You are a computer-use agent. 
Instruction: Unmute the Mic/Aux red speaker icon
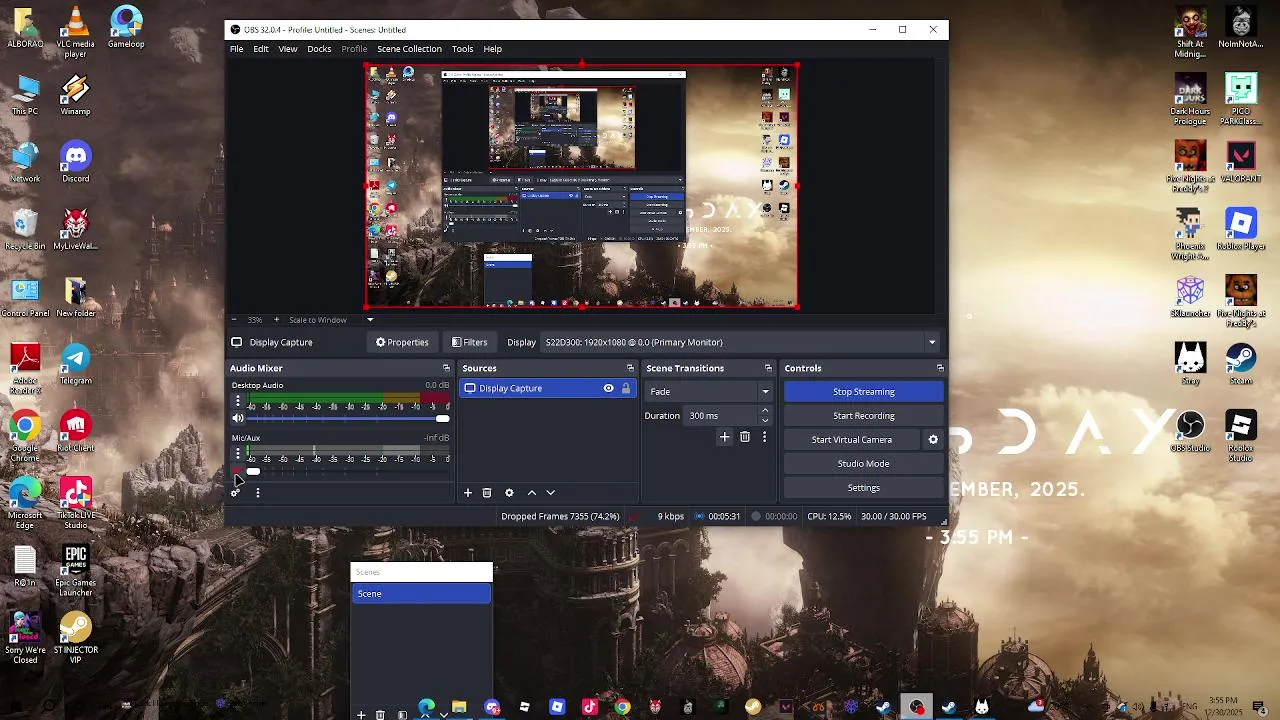(x=238, y=472)
